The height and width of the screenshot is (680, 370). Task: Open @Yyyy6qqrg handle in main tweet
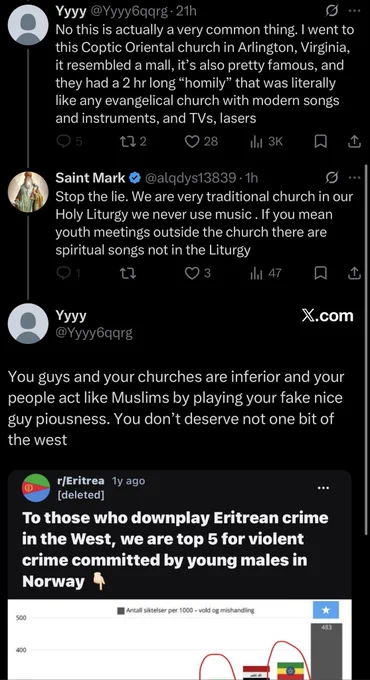(94, 333)
